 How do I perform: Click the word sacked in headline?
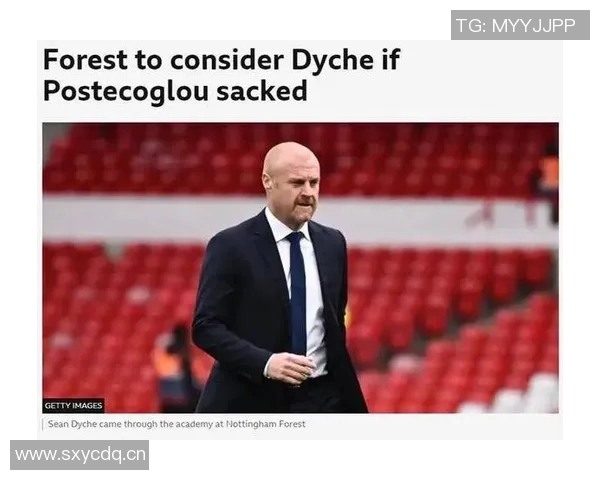click(x=262, y=91)
